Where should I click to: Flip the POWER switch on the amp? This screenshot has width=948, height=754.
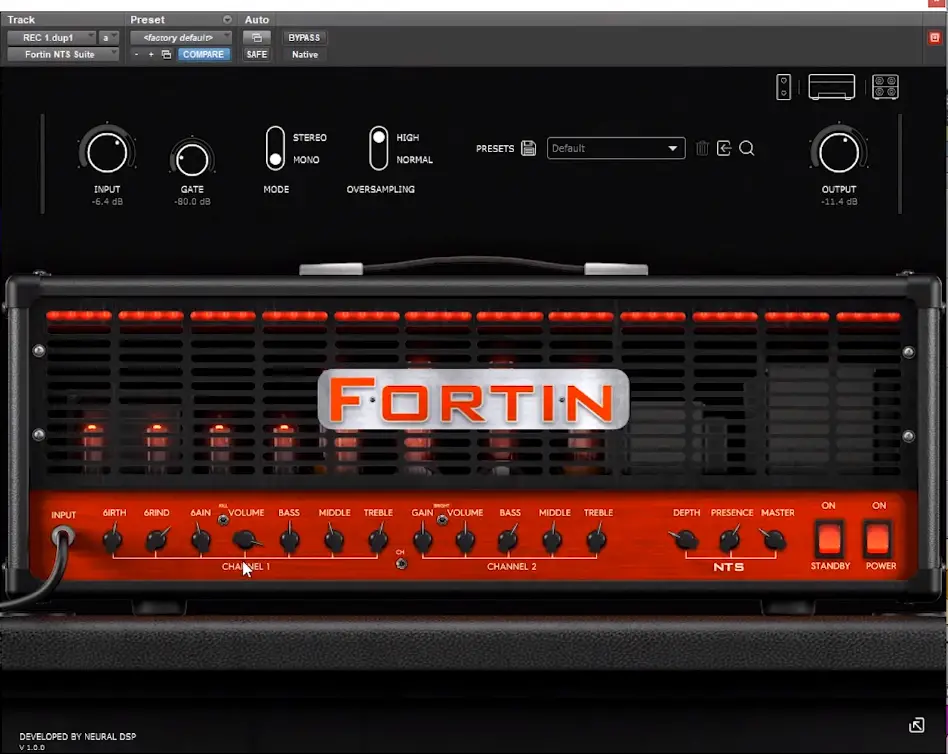(878, 538)
